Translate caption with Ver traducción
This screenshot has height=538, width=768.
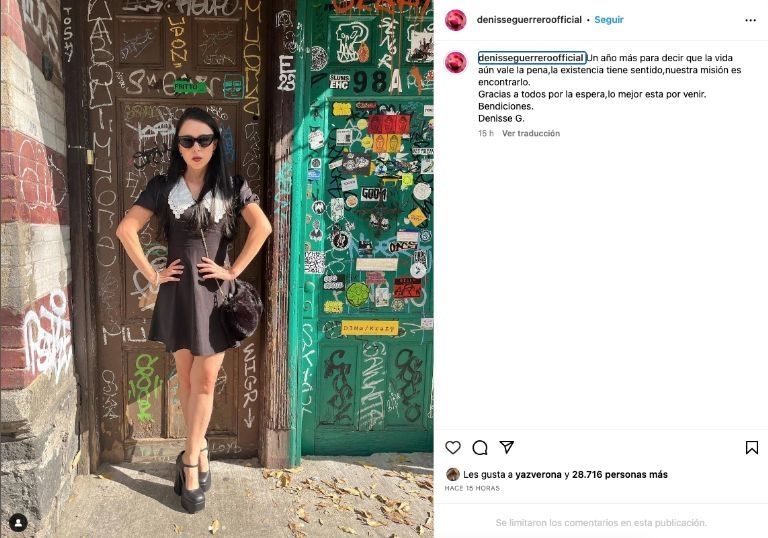(x=530, y=133)
